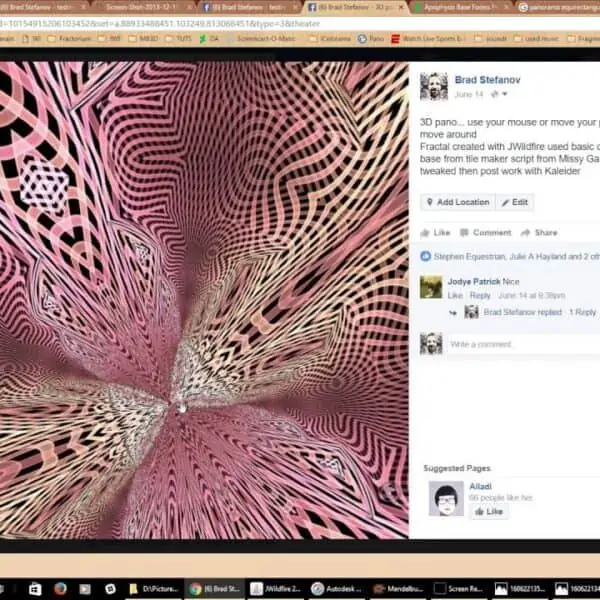Switch to the Chrome taskbar window
Screen dimensions: 600x600
[214, 589]
